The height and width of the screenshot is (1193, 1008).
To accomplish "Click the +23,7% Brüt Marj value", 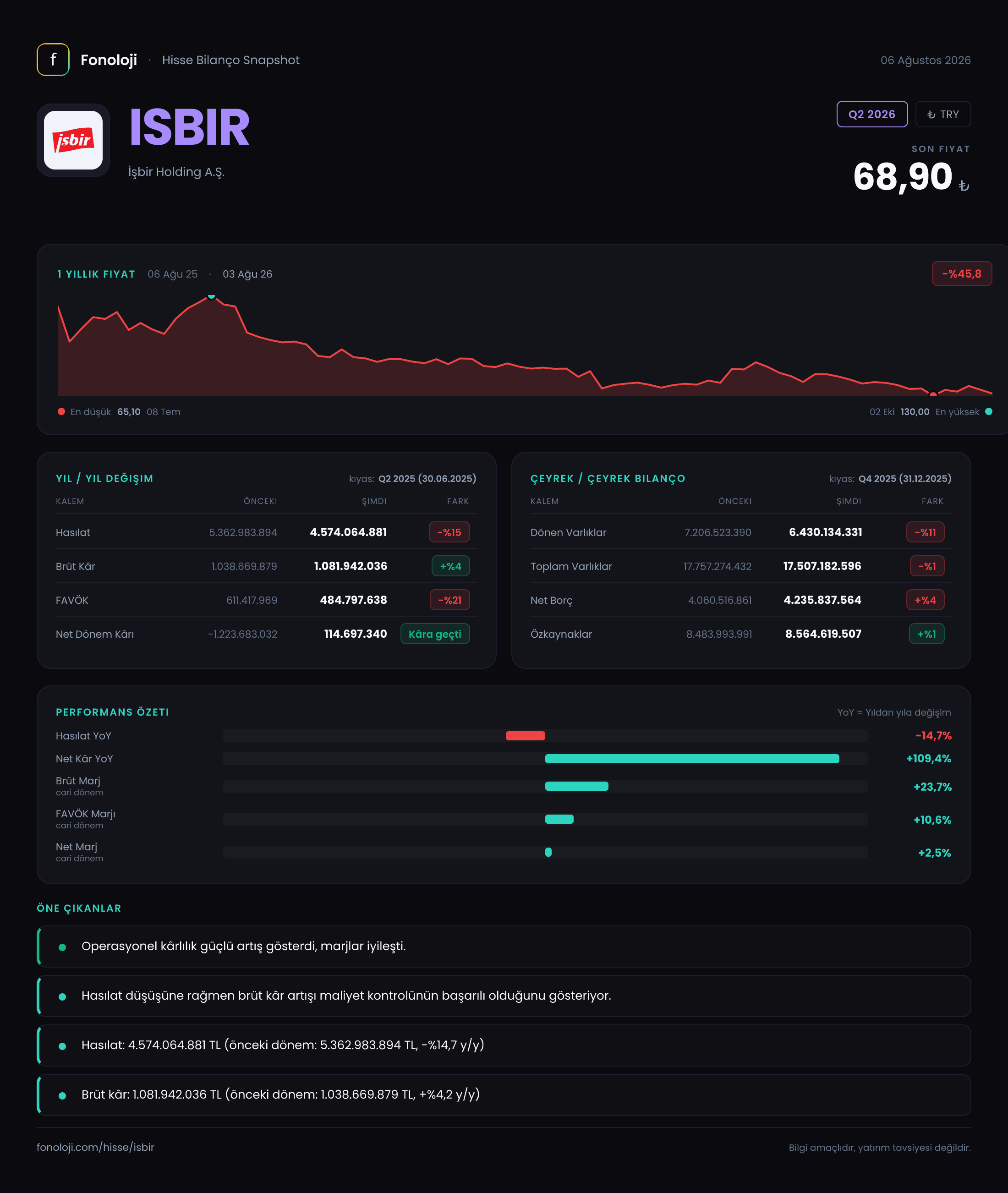I will coord(932,787).
